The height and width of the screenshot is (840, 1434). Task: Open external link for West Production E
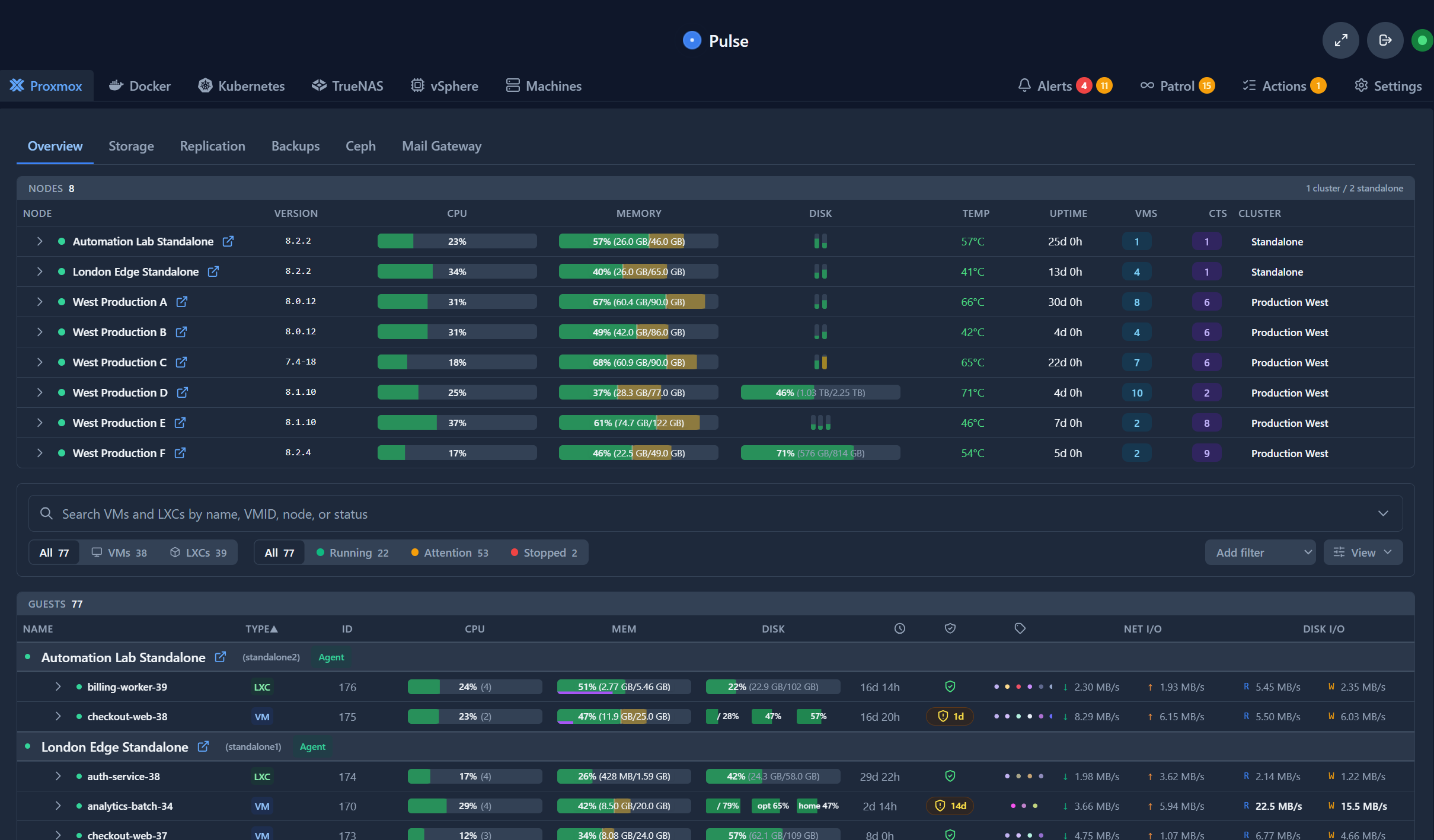pos(180,423)
